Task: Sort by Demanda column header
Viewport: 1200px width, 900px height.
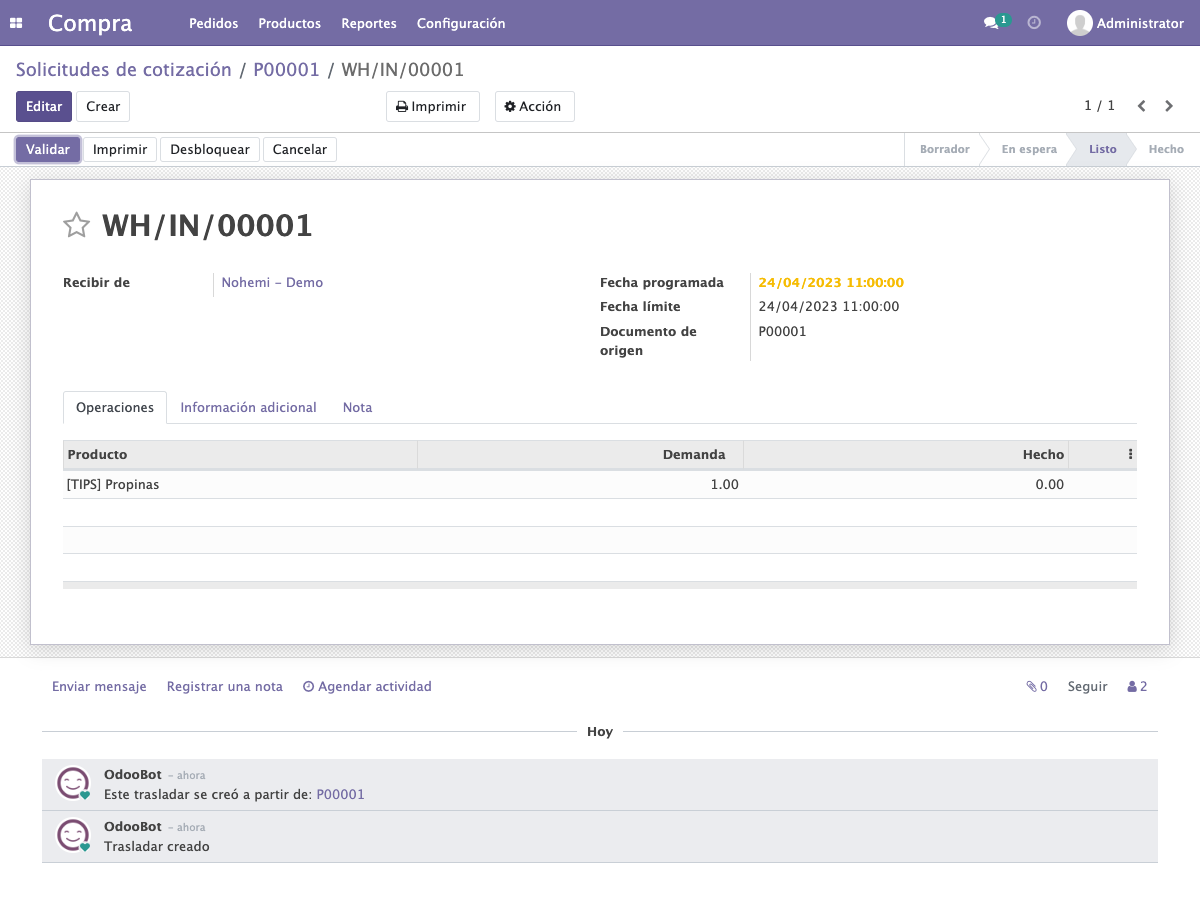Action: click(580, 455)
